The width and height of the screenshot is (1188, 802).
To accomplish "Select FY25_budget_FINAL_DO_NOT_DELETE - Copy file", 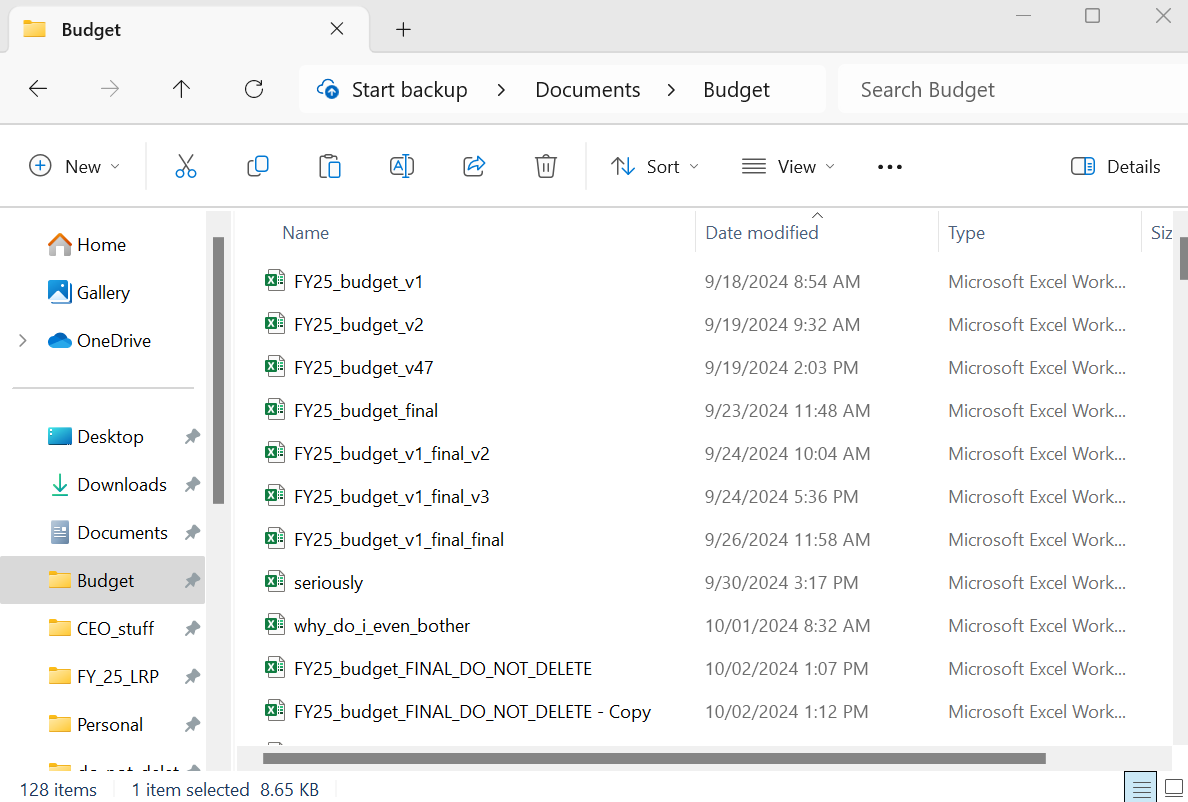I will tap(472, 711).
